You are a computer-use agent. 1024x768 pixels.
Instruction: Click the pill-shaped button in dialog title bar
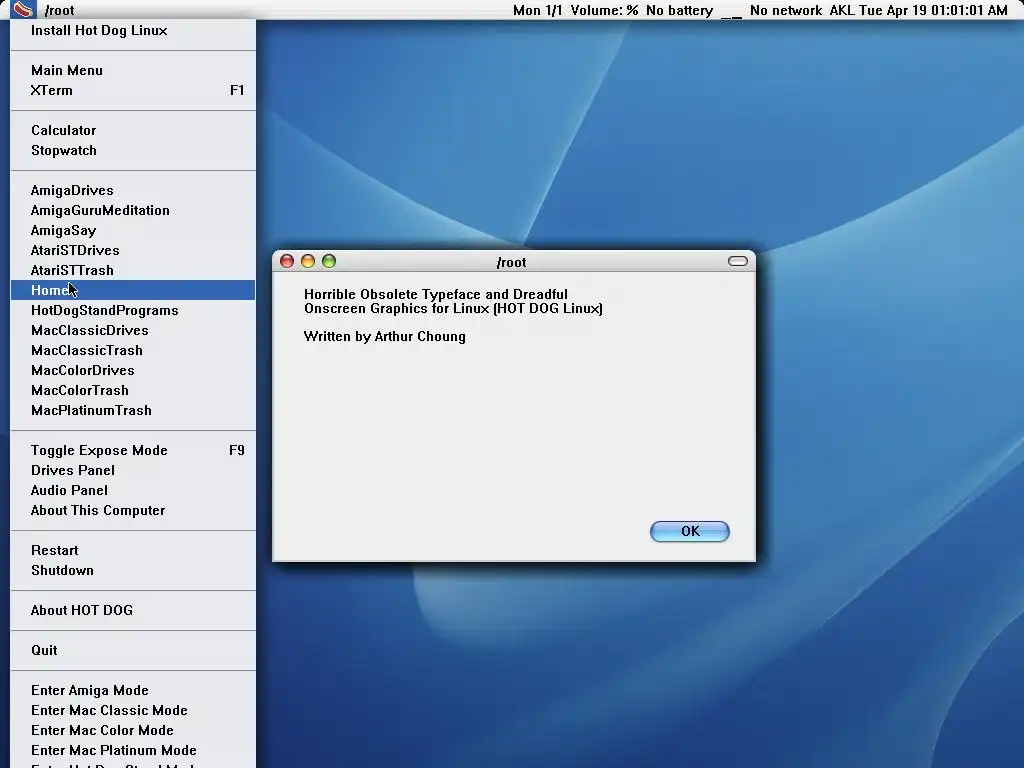[738, 261]
